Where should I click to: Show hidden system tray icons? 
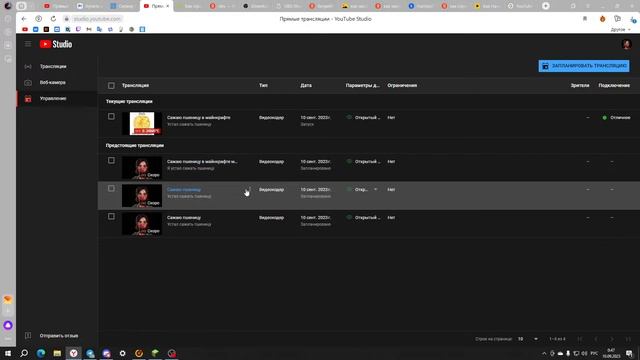[x=544, y=353]
